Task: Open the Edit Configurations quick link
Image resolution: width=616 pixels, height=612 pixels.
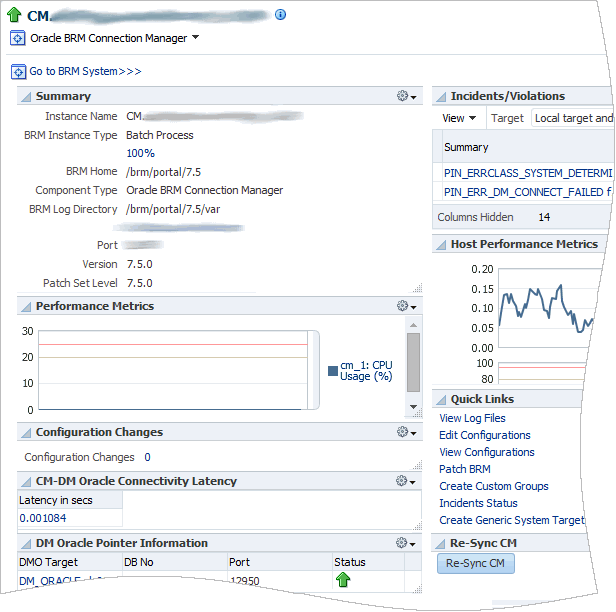Action: 485,435
